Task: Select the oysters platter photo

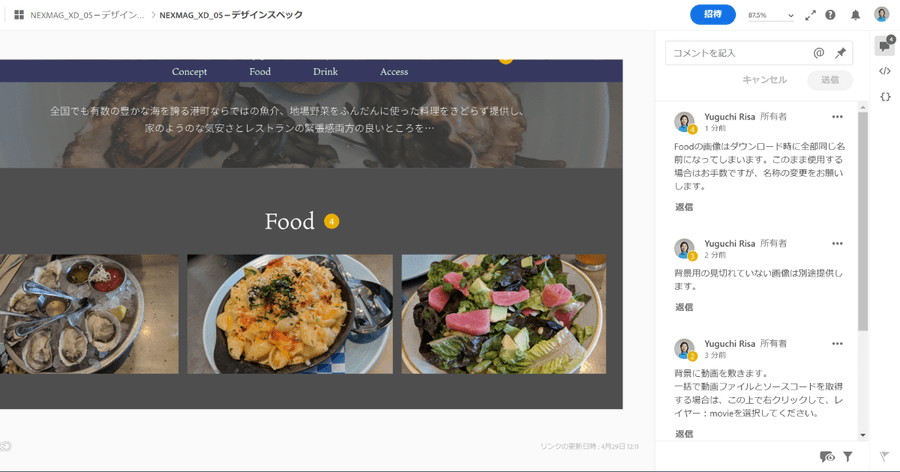Action: click(x=89, y=314)
